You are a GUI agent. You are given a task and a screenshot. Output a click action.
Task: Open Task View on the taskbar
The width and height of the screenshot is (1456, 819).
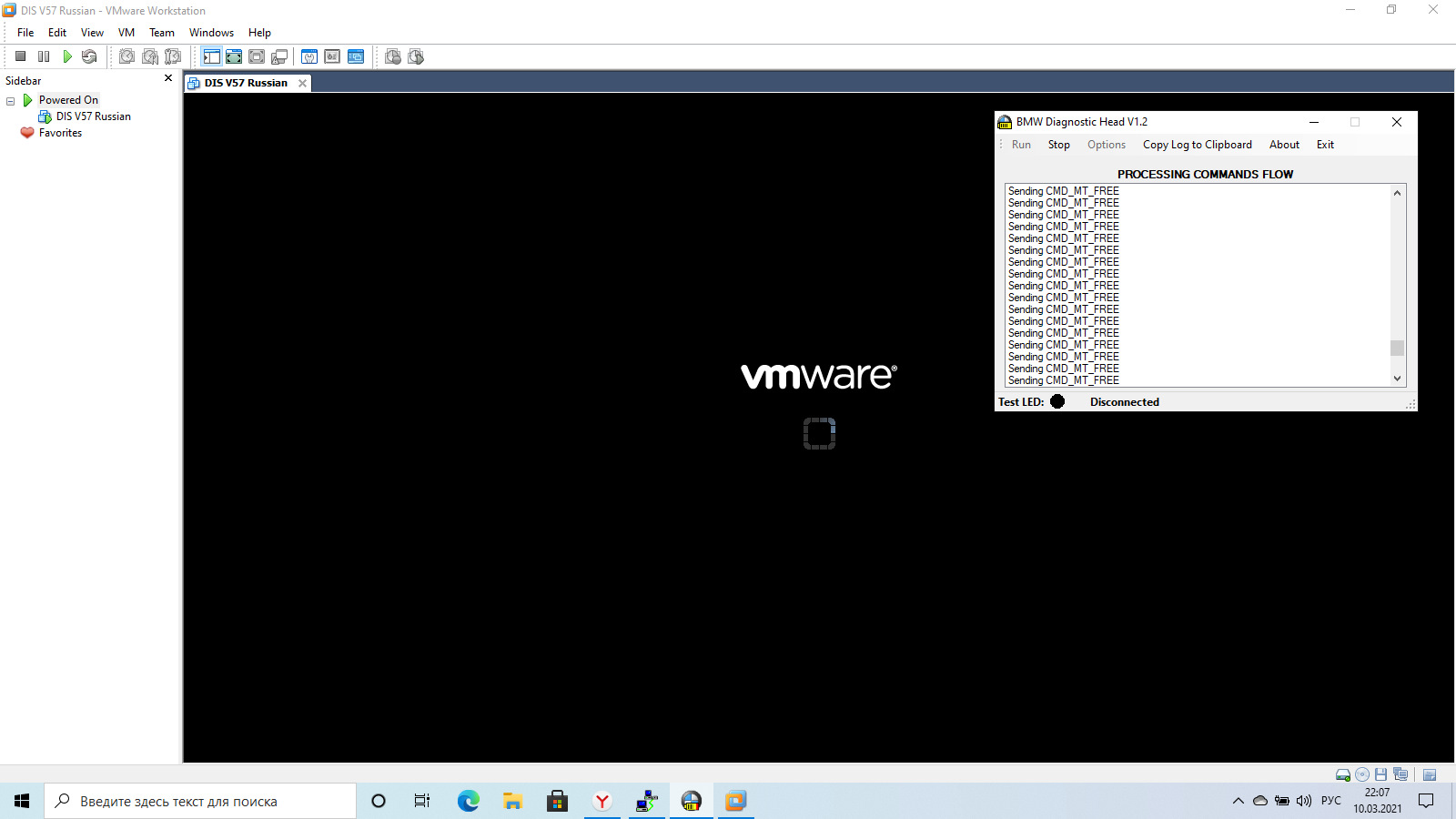[422, 801]
